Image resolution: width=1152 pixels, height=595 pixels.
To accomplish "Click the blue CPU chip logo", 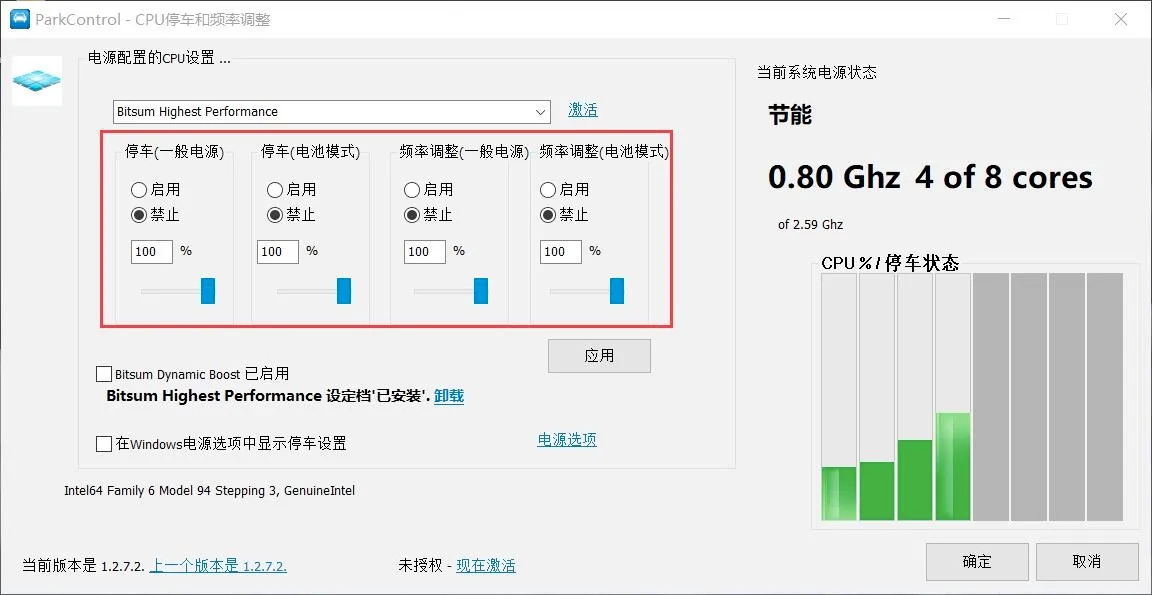I will click(x=36, y=81).
